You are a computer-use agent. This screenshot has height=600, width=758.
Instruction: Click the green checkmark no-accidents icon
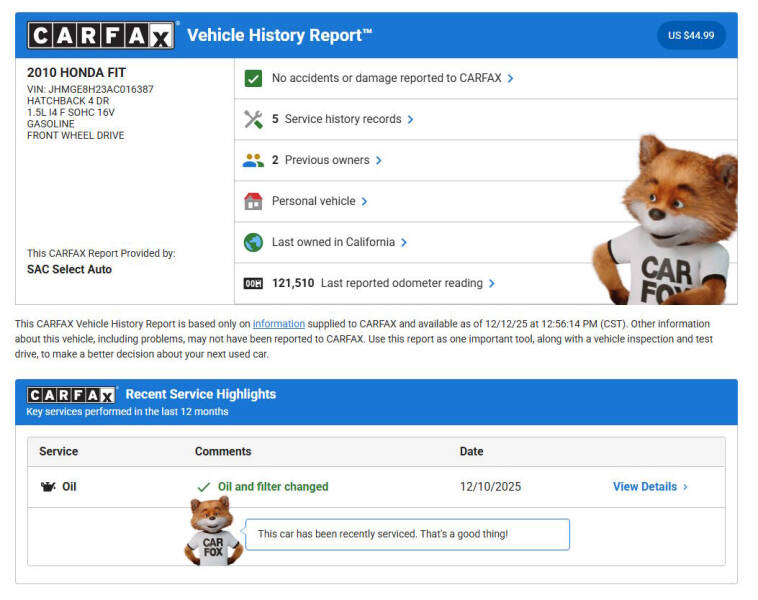[x=253, y=78]
